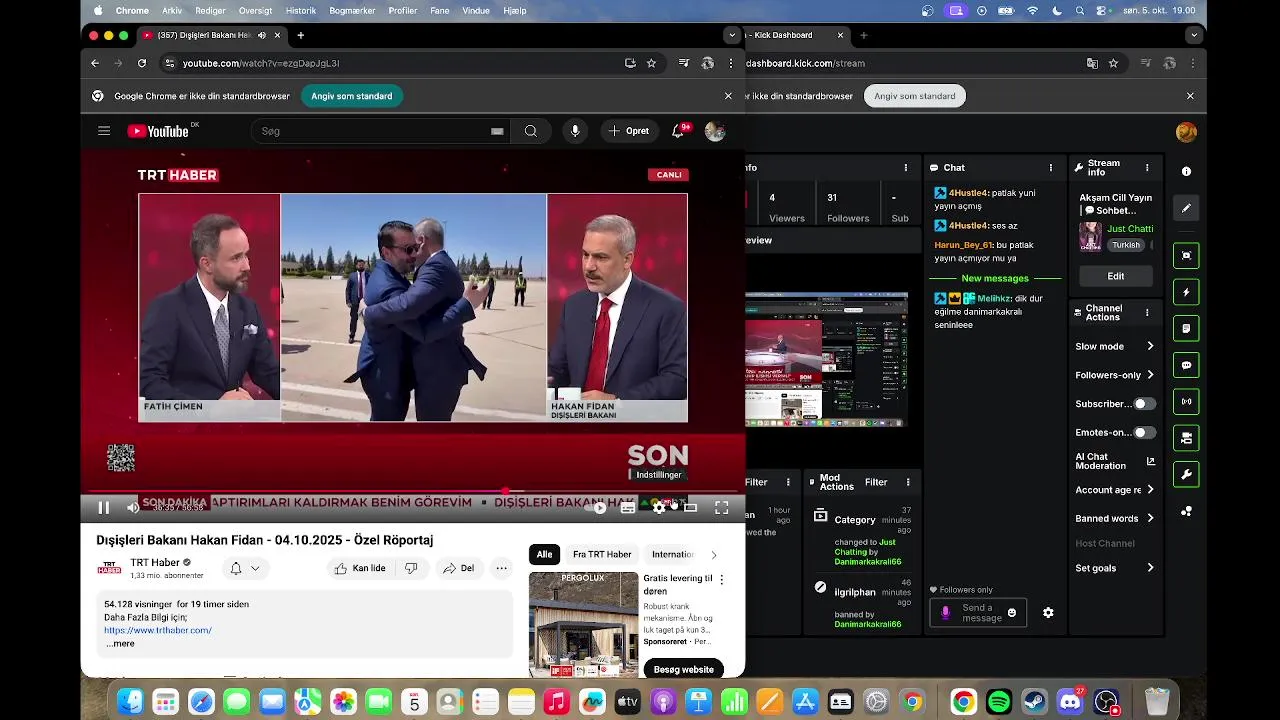Click the YouTube search magnifier button
The width and height of the screenshot is (1280, 720).
point(531,131)
